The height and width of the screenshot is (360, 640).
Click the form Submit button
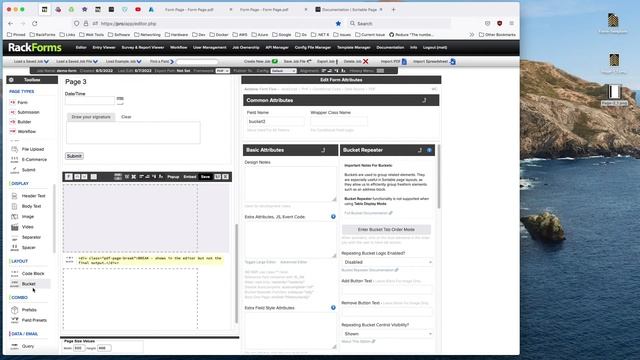pyautogui.click(x=74, y=156)
